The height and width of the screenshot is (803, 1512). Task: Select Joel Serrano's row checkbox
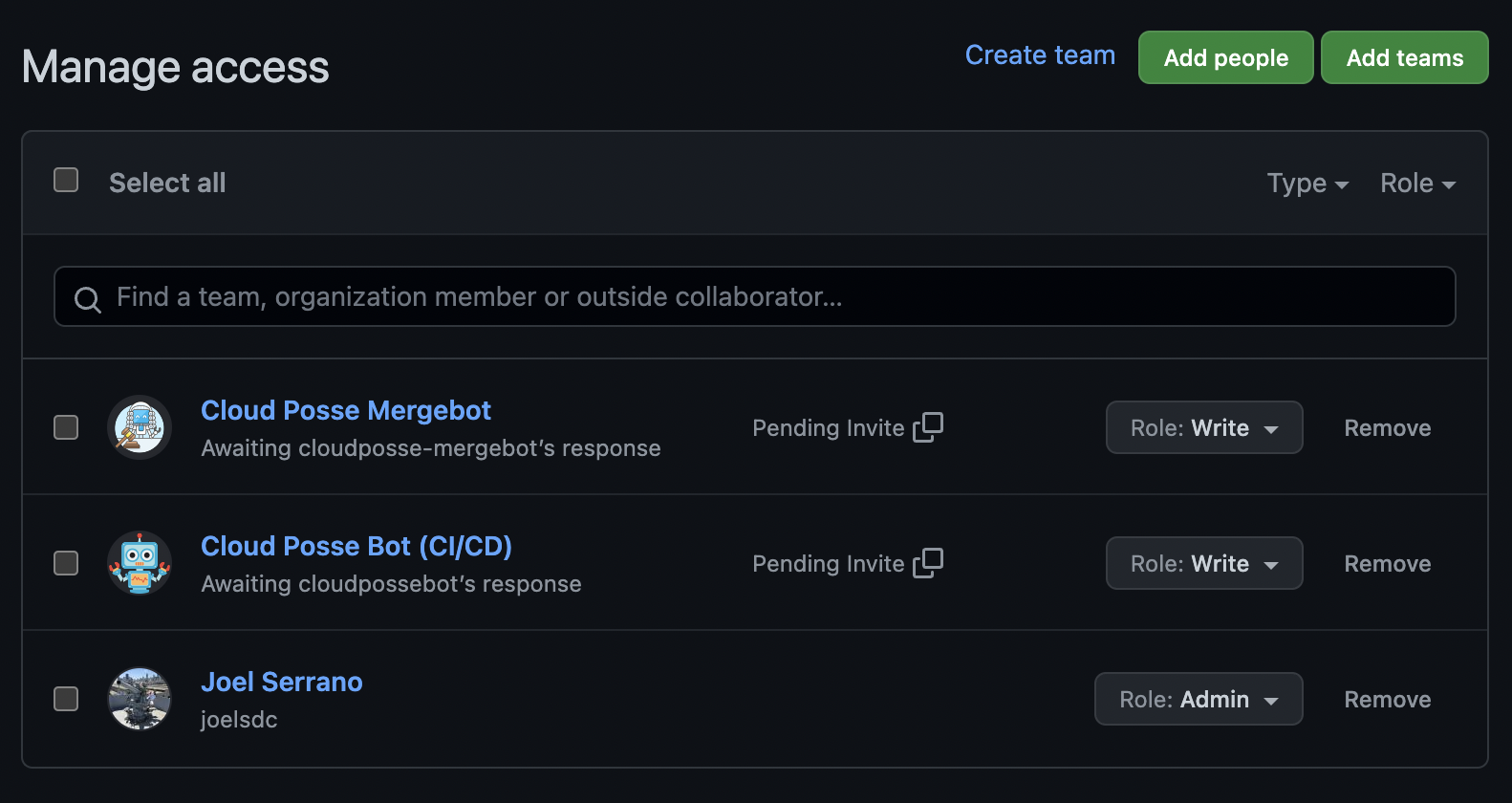tap(66, 699)
